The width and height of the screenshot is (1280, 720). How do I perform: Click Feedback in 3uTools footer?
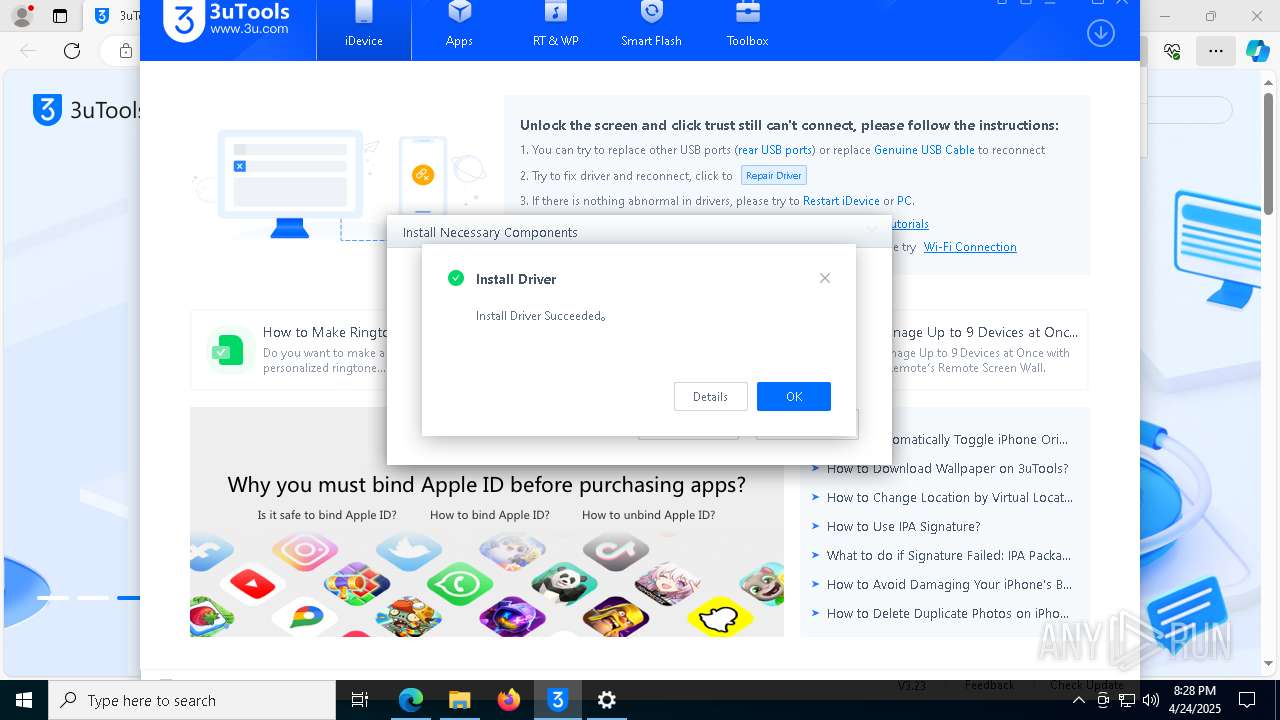coord(989,685)
